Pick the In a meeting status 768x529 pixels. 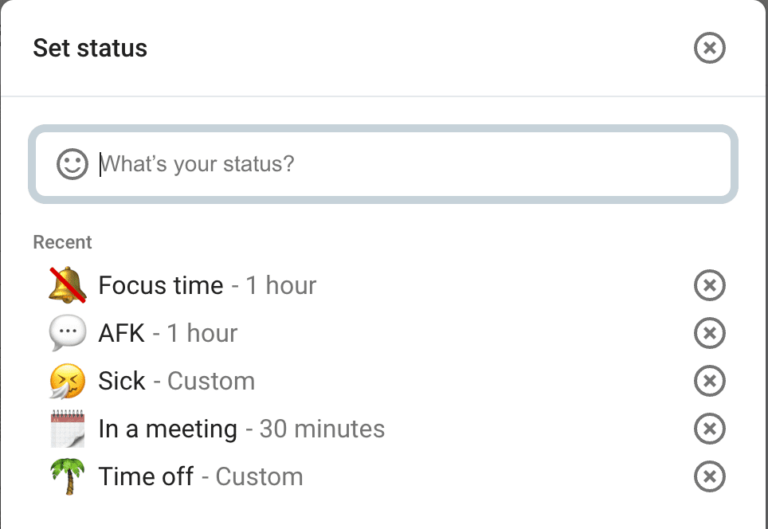click(x=167, y=429)
